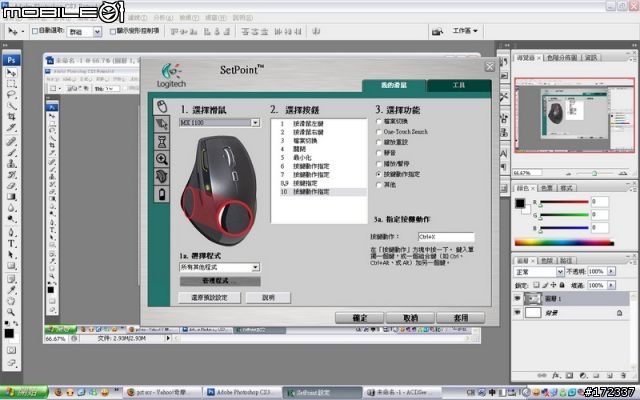Click the layer style fx icon
The height and width of the screenshot is (400, 640).
(556, 375)
